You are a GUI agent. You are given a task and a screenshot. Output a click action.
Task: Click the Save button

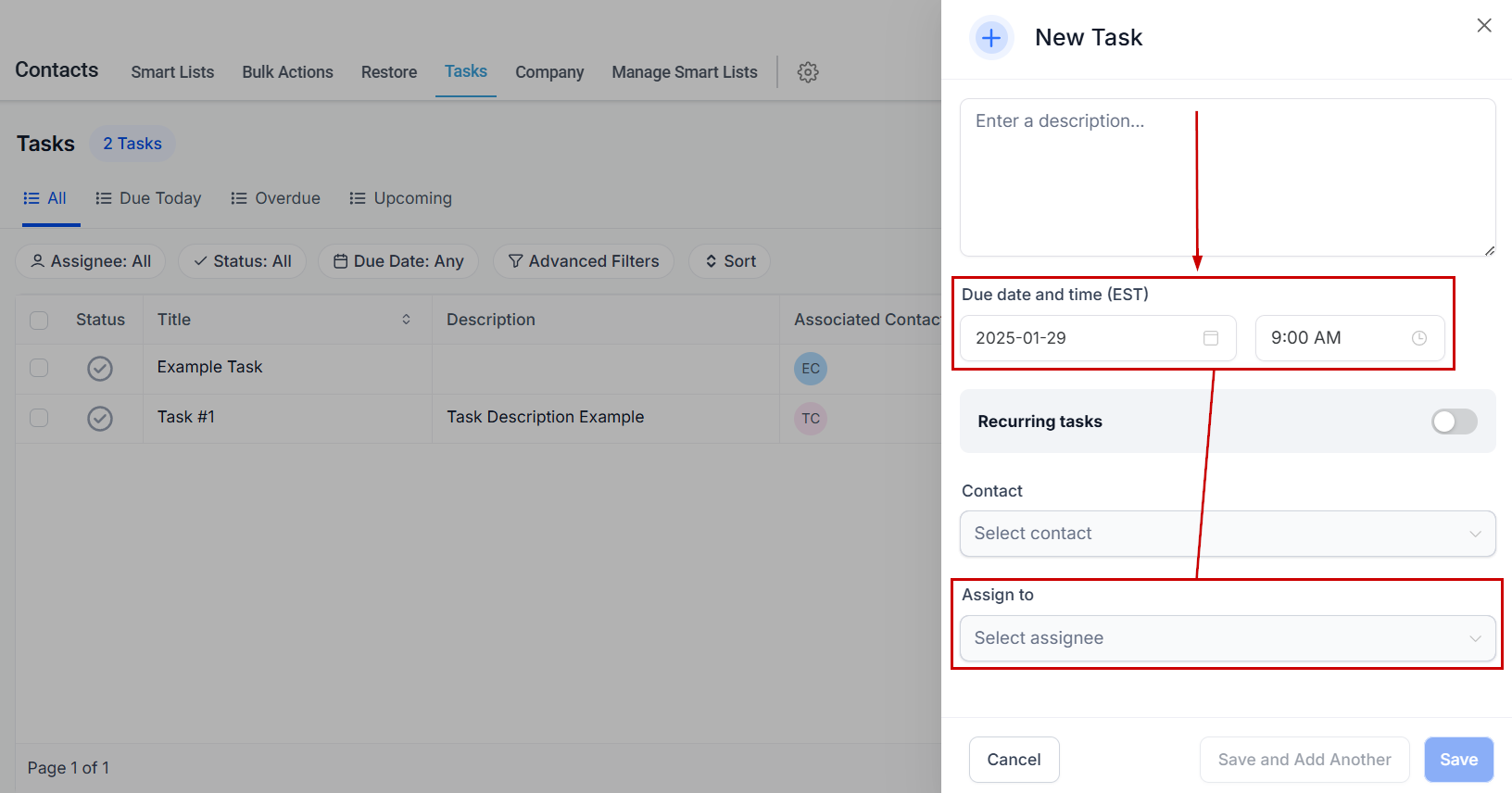click(1459, 760)
